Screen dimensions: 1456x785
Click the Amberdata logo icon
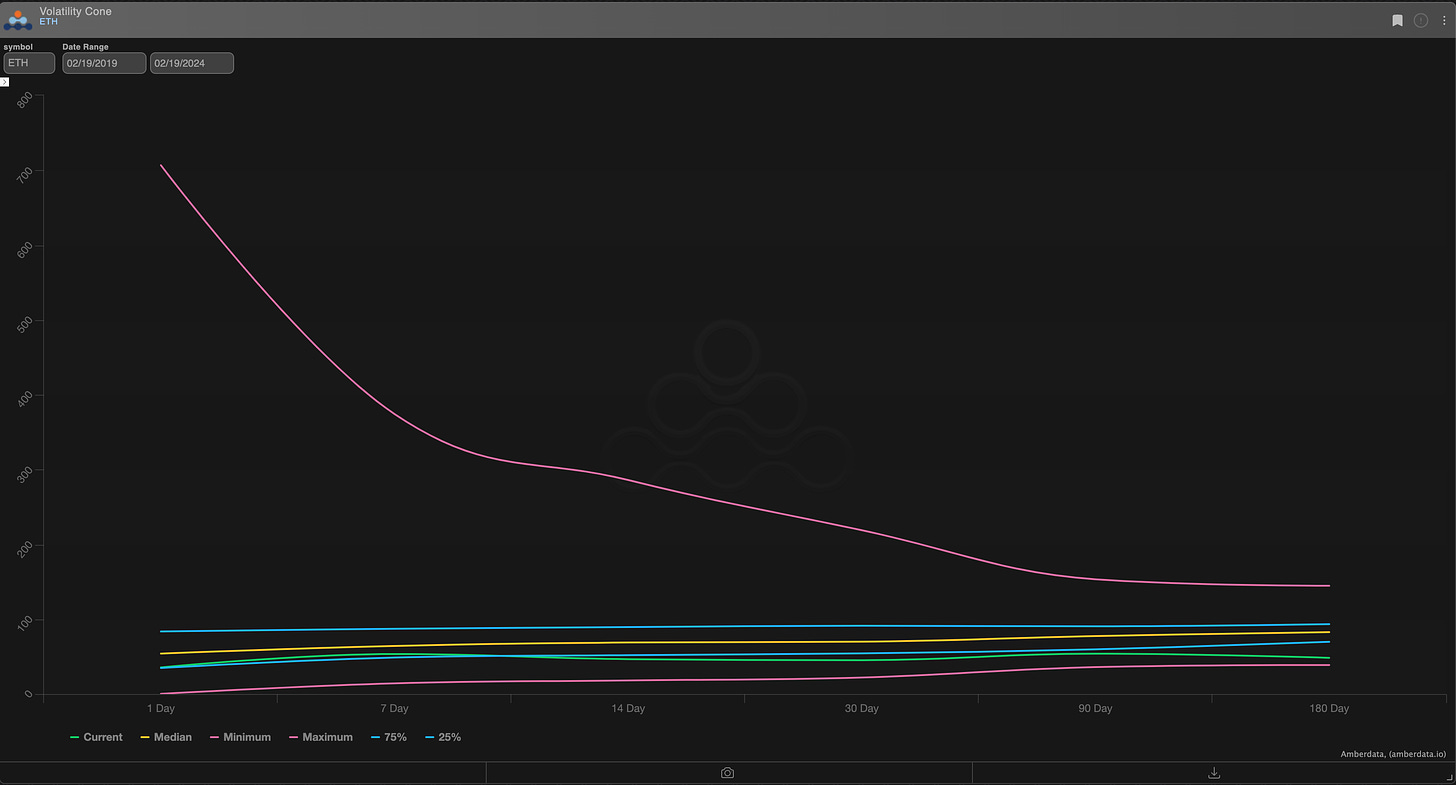tap(18, 19)
